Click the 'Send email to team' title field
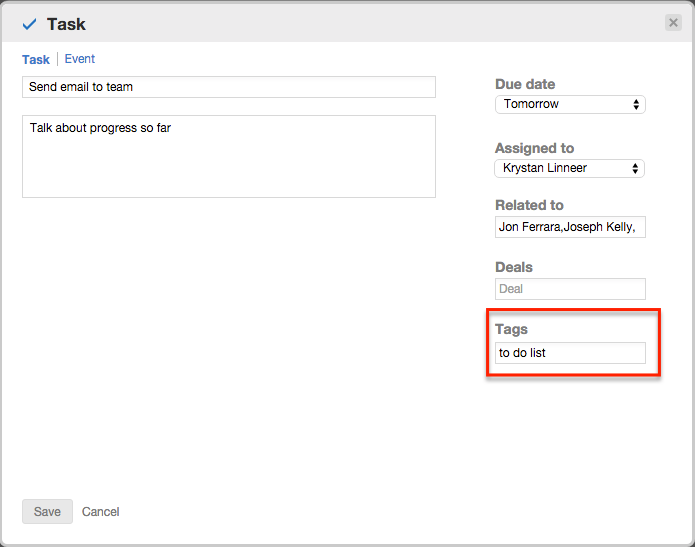Screen dimensions: 695x547 coord(228,87)
